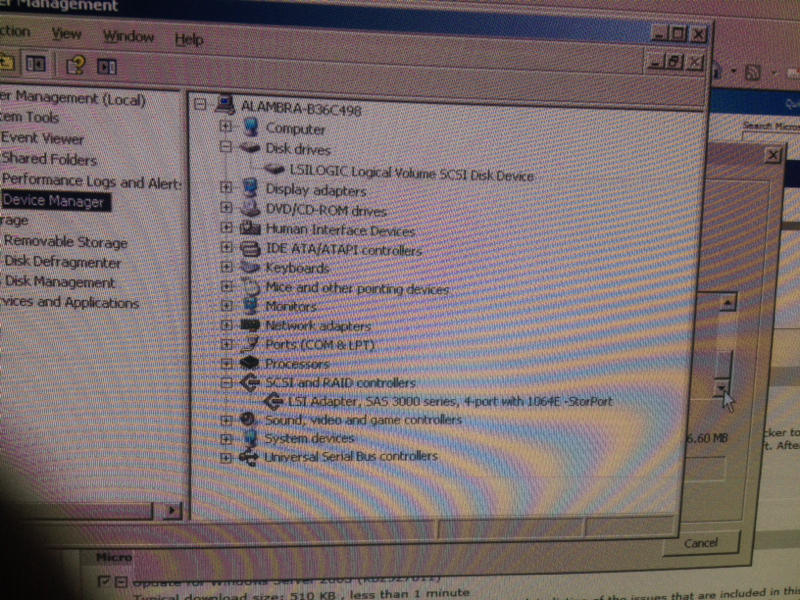Open the View menu

click(x=66, y=34)
